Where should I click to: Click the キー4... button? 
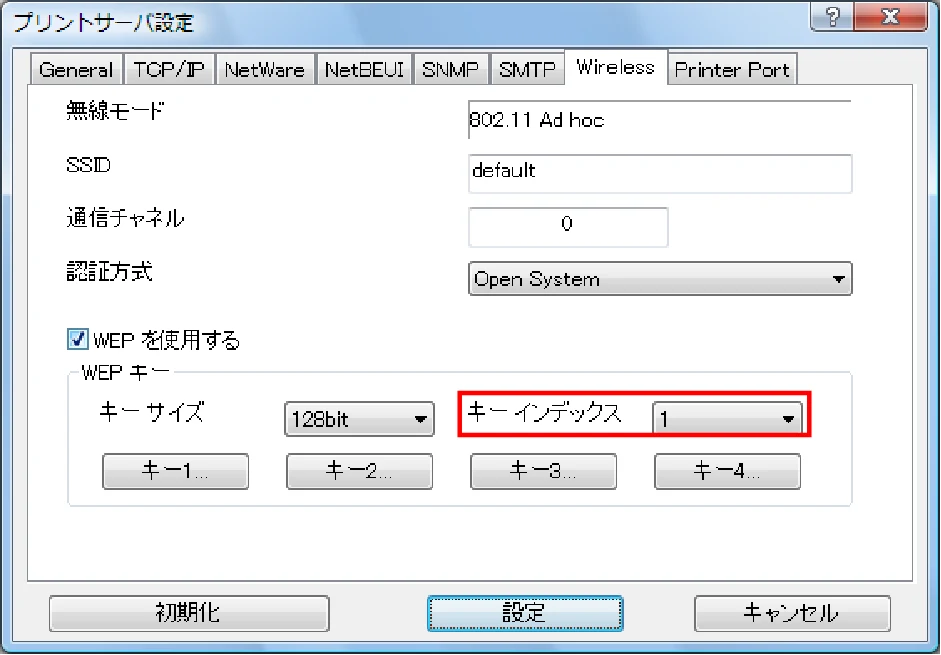[x=727, y=471]
